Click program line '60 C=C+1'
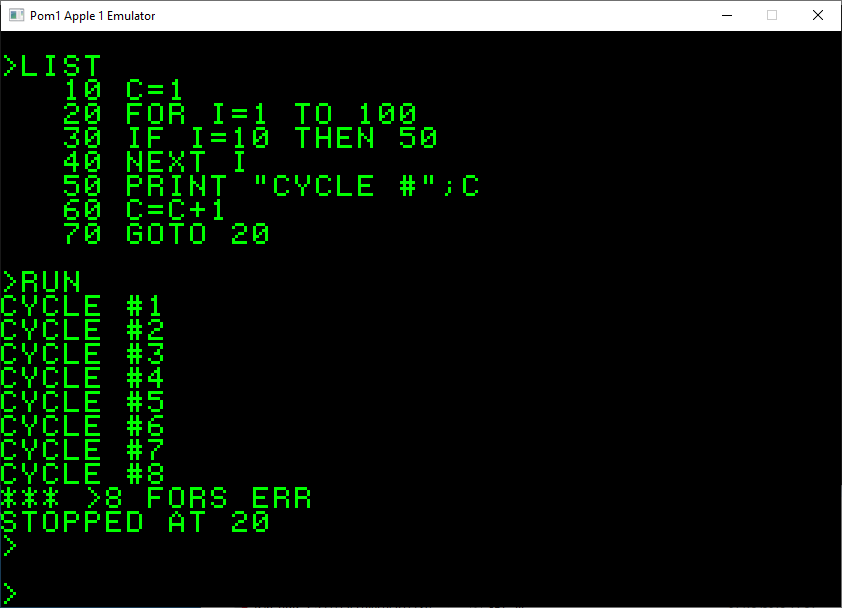Screen dimensions: 842x608 [x=144, y=209]
